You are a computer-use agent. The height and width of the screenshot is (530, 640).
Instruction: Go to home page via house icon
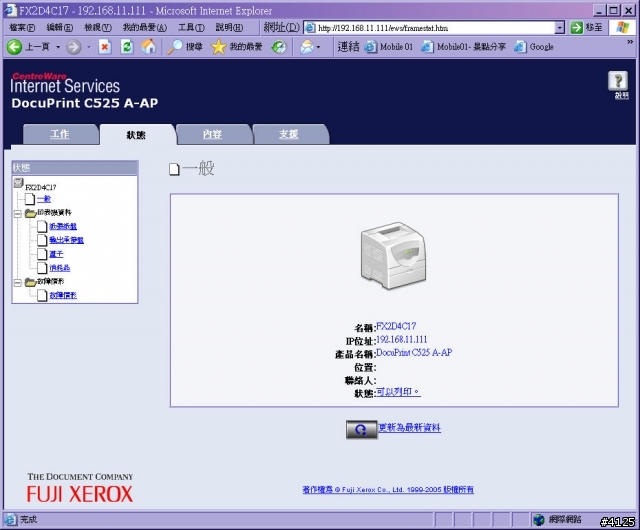(x=149, y=47)
